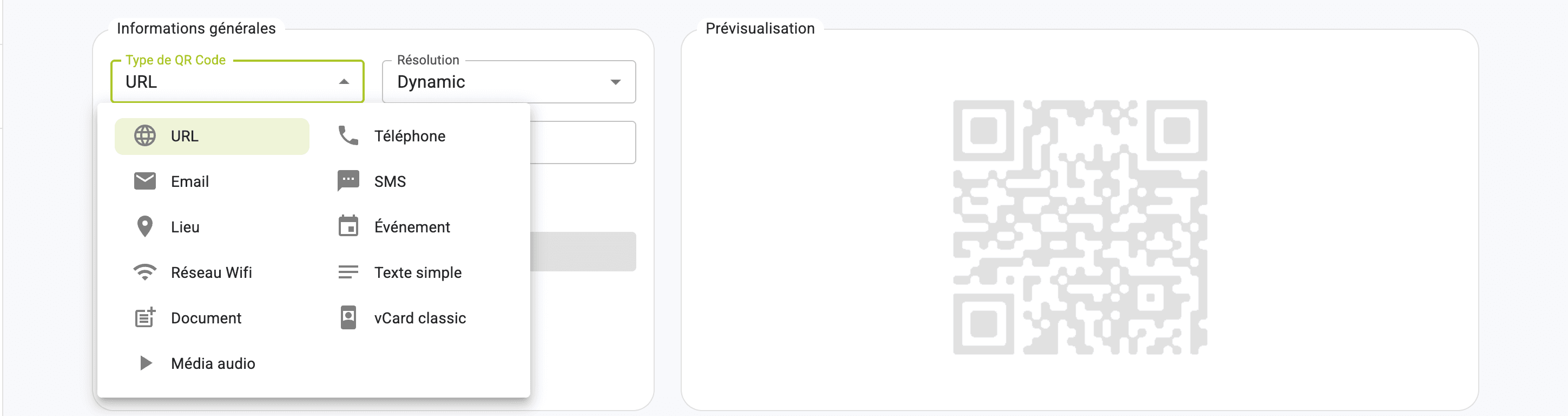Click the Wifi signal icon
The width and height of the screenshot is (1568, 416).
pyautogui.click(x=145, y=272)
